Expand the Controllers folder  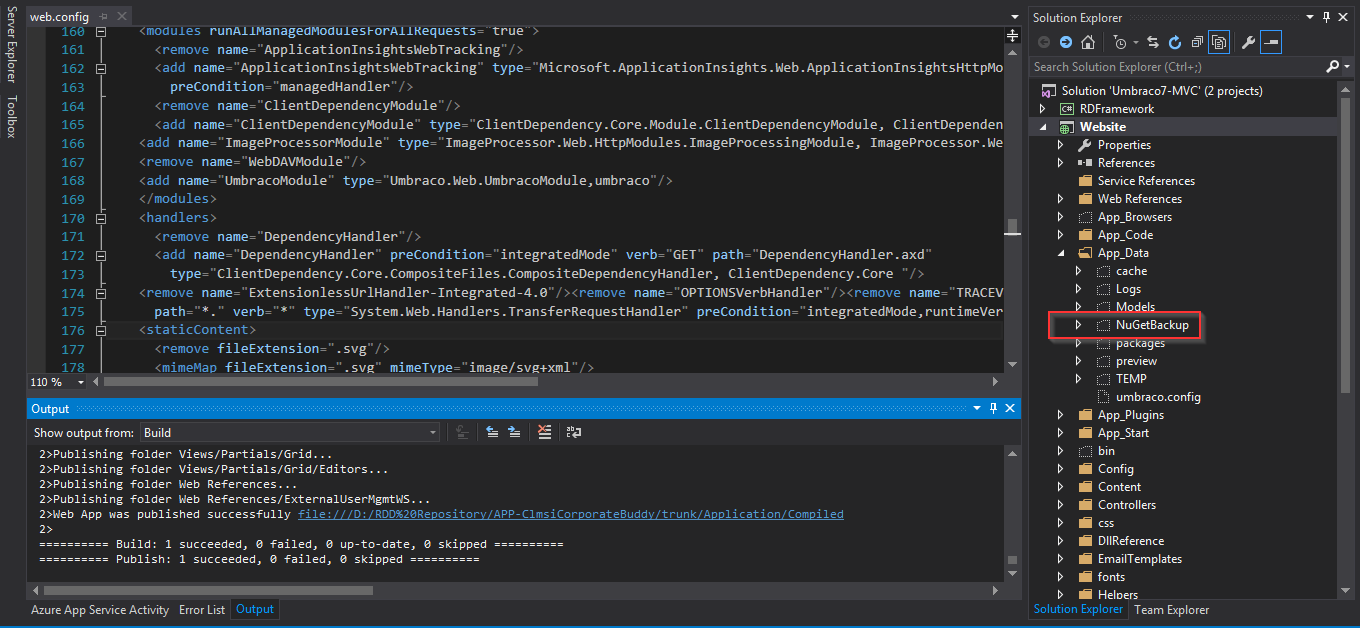point(1061,505)
